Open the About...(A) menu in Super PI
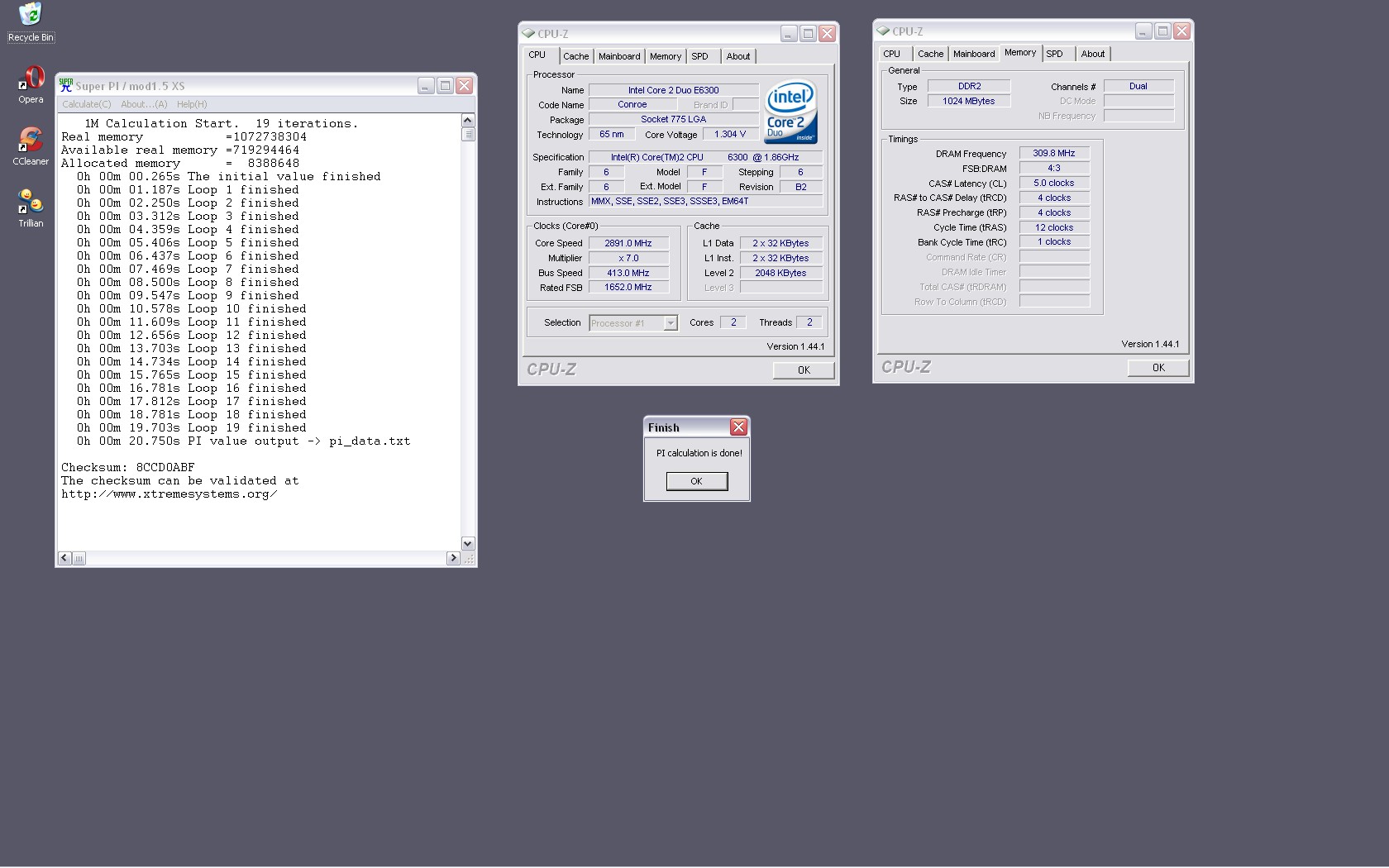 coord(144,104)
